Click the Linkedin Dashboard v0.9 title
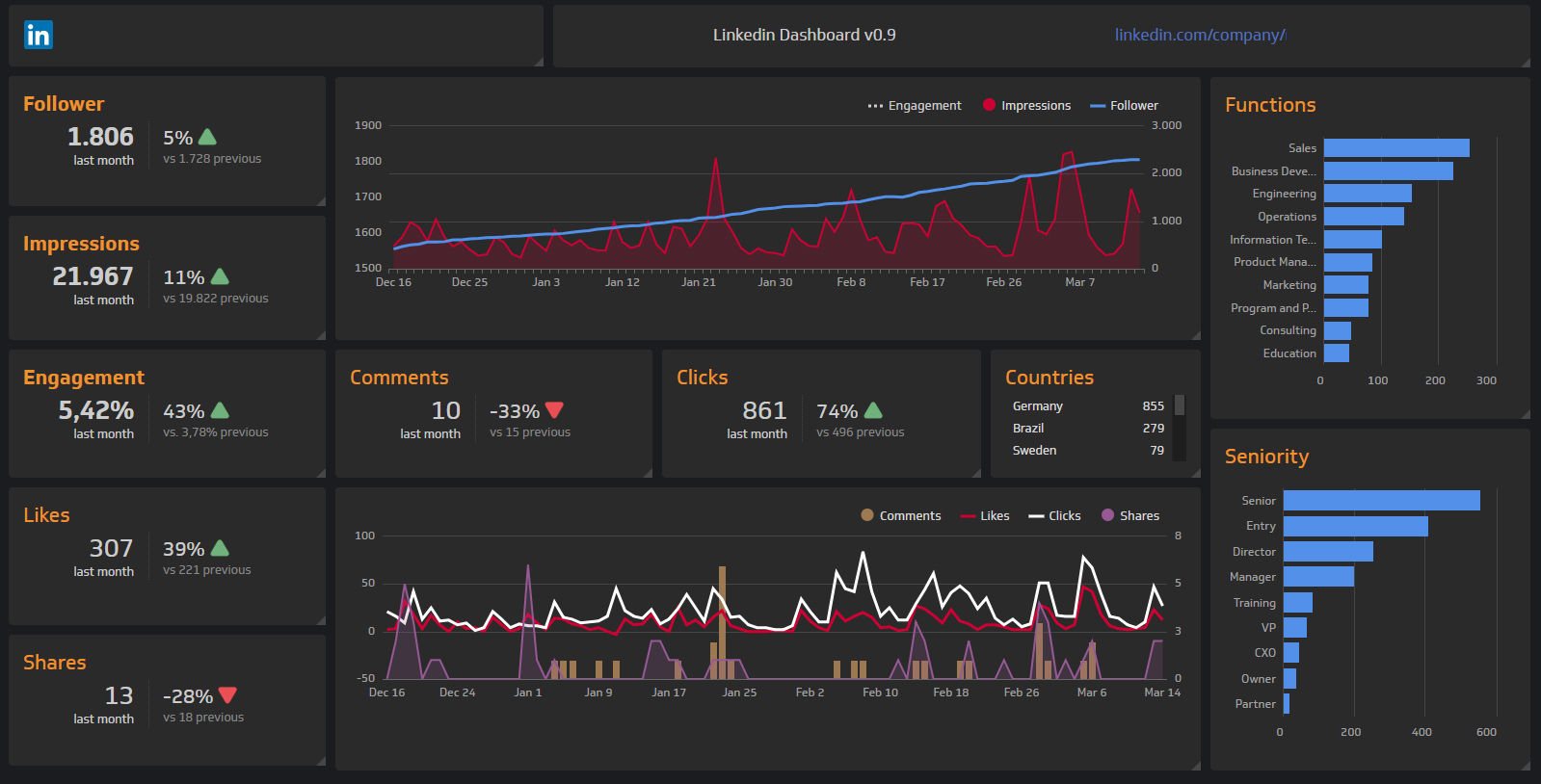The height and width of the screenshot is (784, 1541). tap(804, 35)
